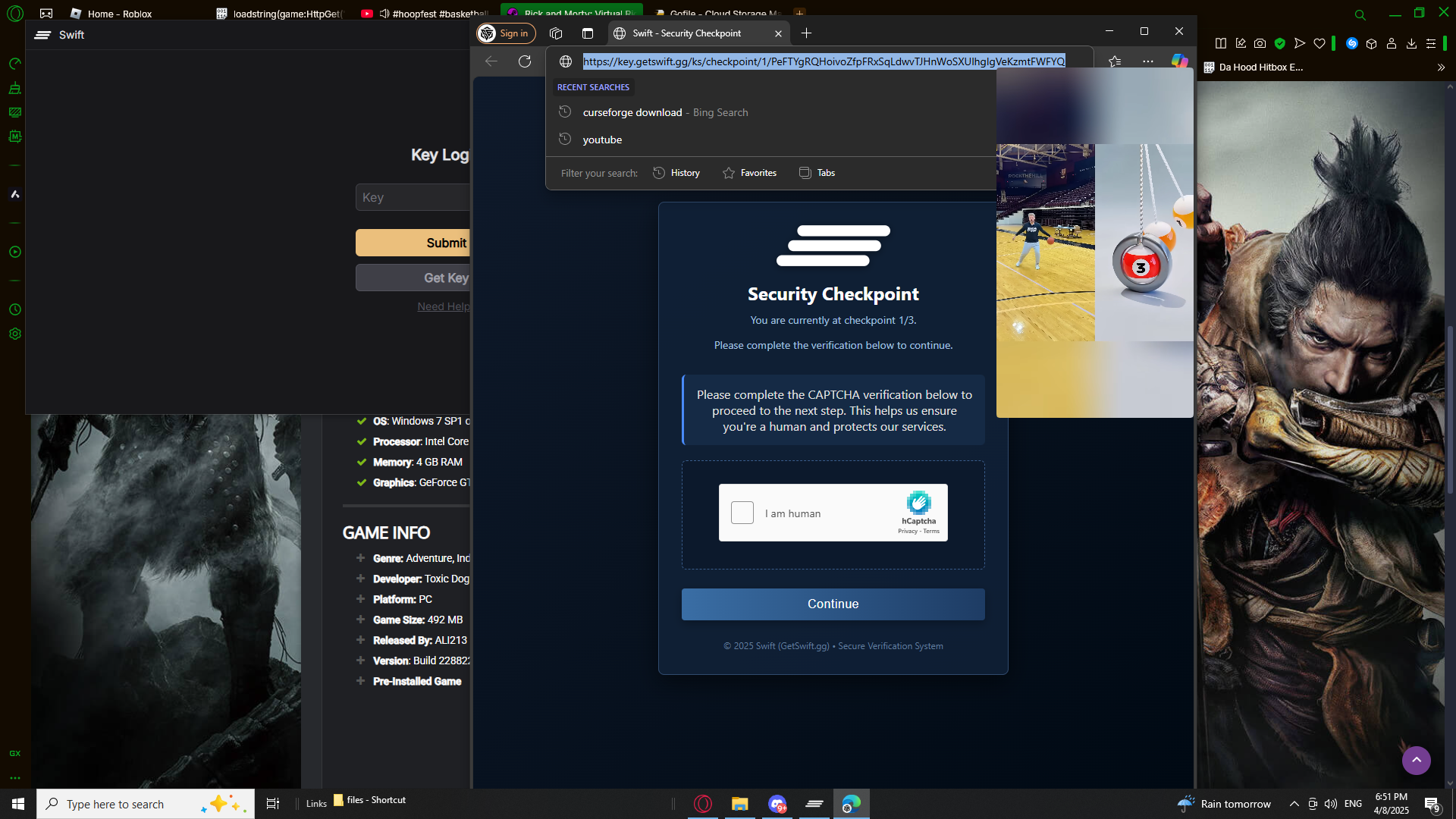Open Opera GX downloads icon
Viewport: 1456px width, 819px height.
point(1411,44)
